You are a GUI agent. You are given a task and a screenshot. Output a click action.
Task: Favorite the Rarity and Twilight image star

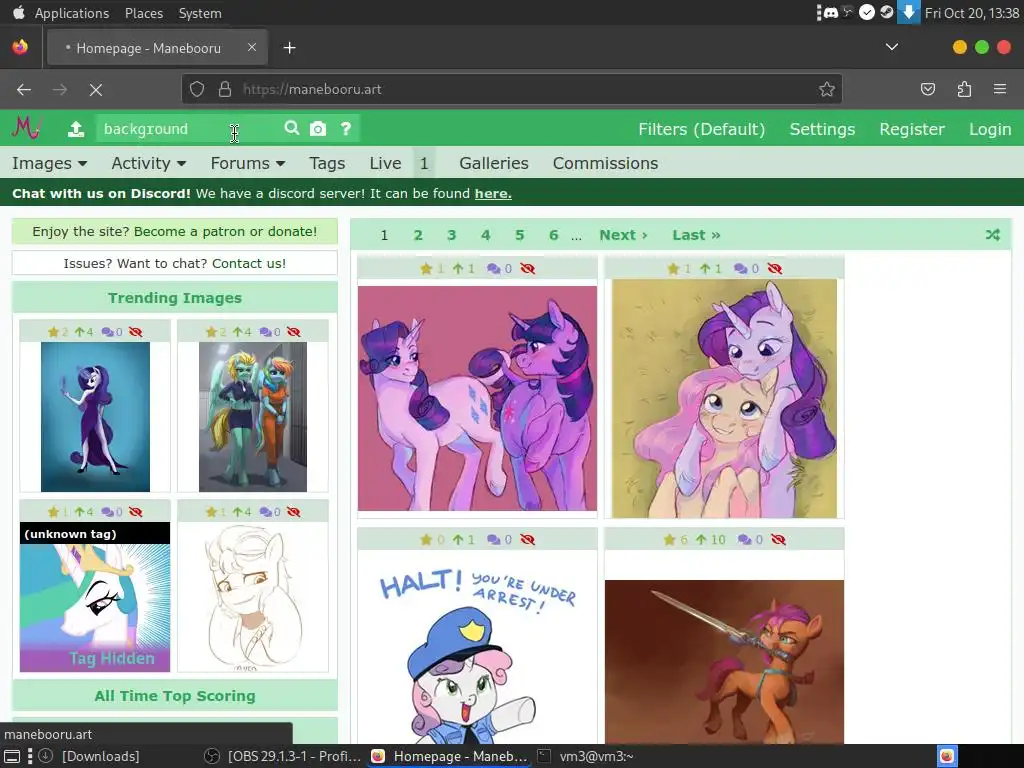[x=426, y=268]
